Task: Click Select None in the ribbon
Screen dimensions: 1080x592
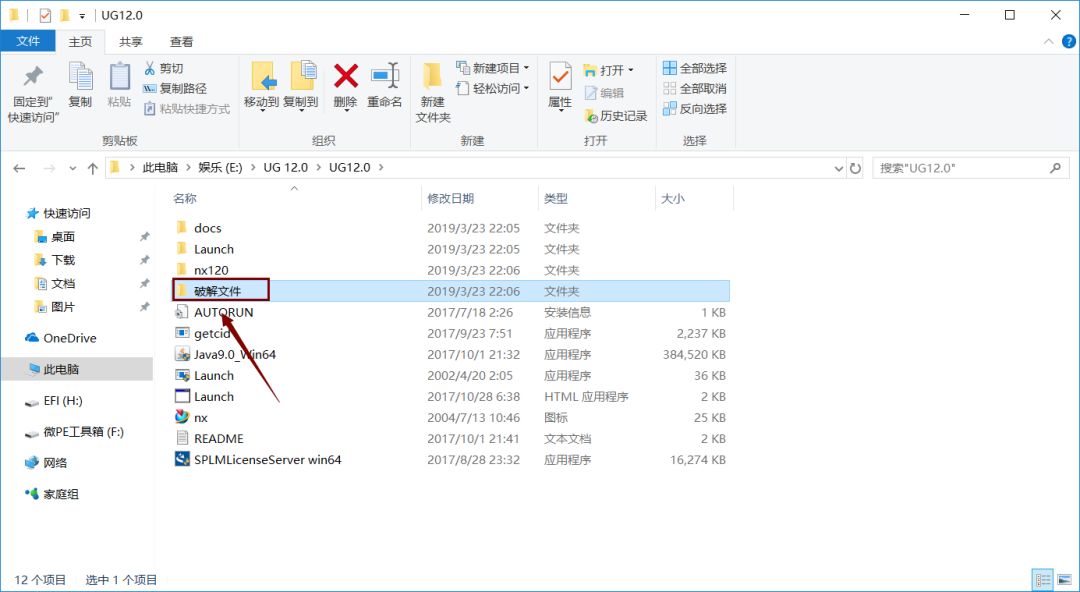Action: click(x=695, y=88)
